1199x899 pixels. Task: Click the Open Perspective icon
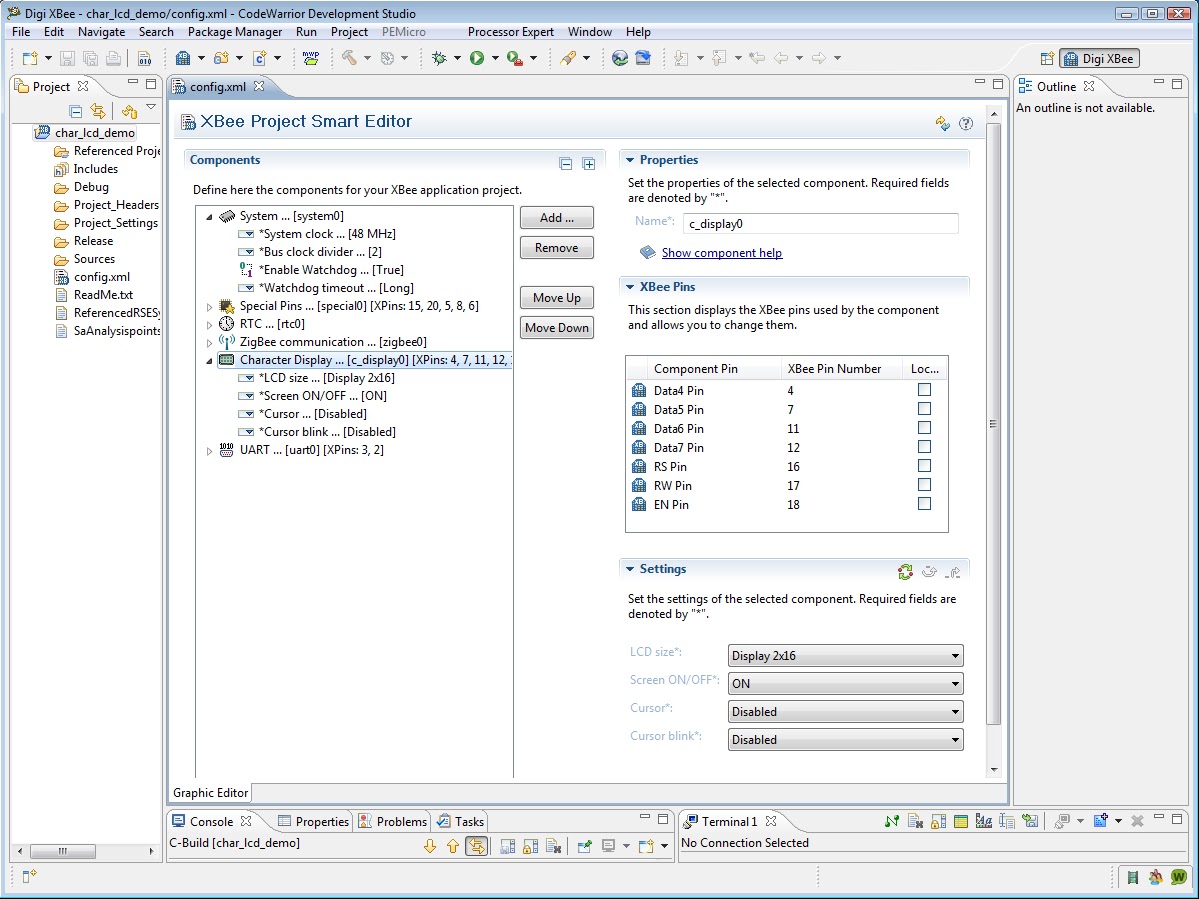1048,59
